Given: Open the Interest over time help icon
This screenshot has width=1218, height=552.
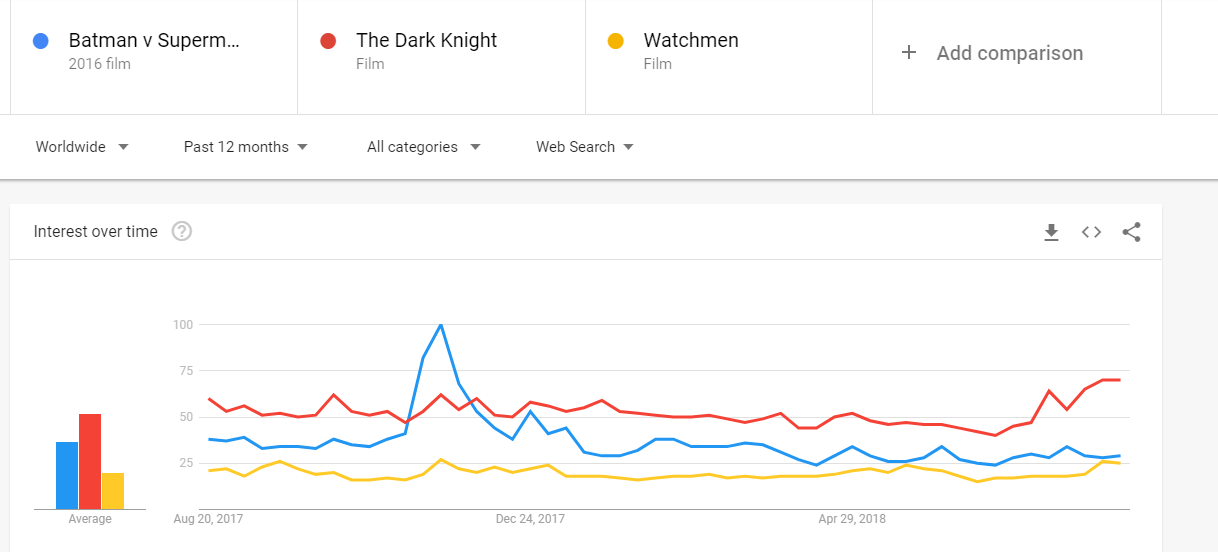Looking at the screenshot, I should (181, 231).
